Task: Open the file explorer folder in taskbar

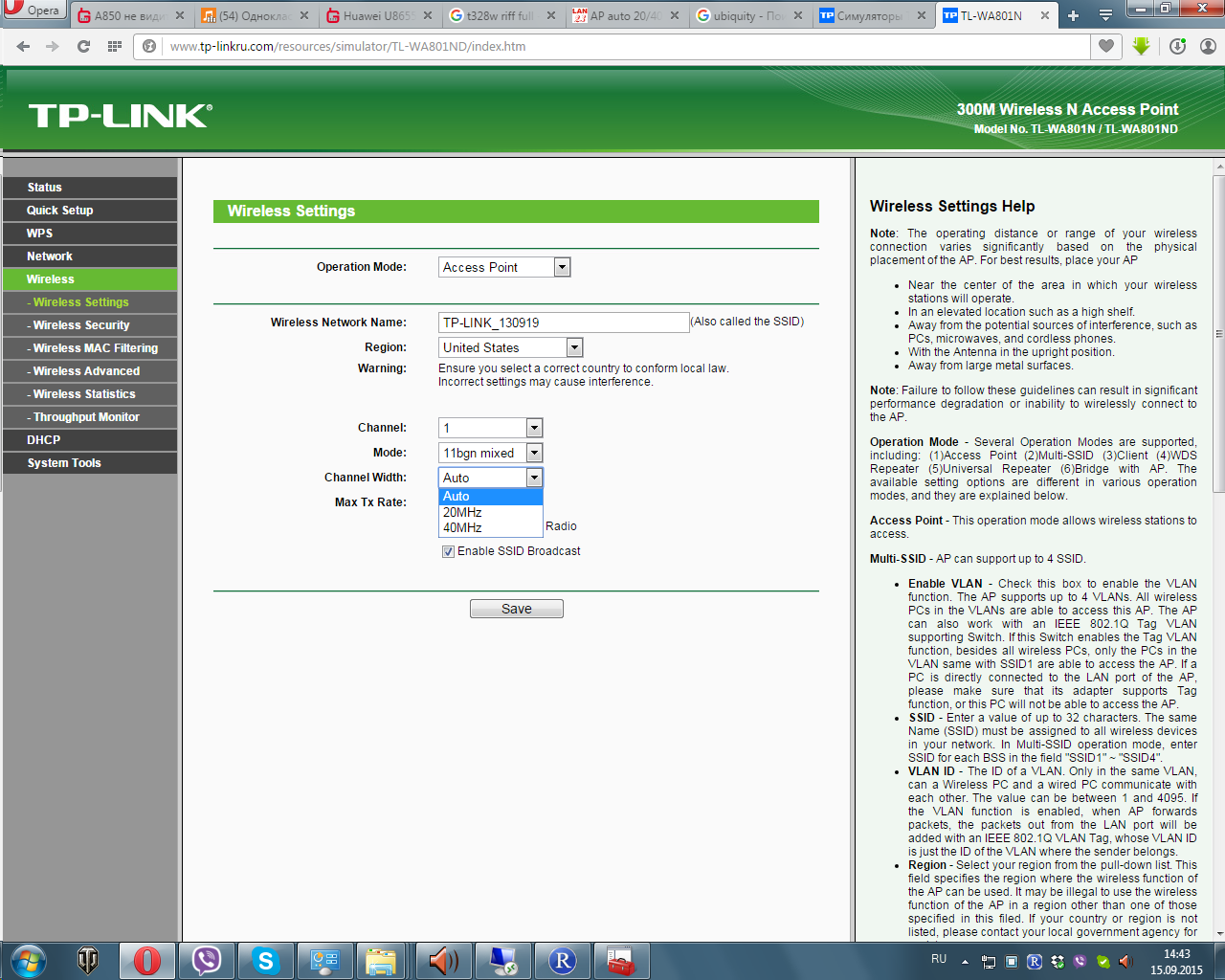Action: [x=381, y=961]
